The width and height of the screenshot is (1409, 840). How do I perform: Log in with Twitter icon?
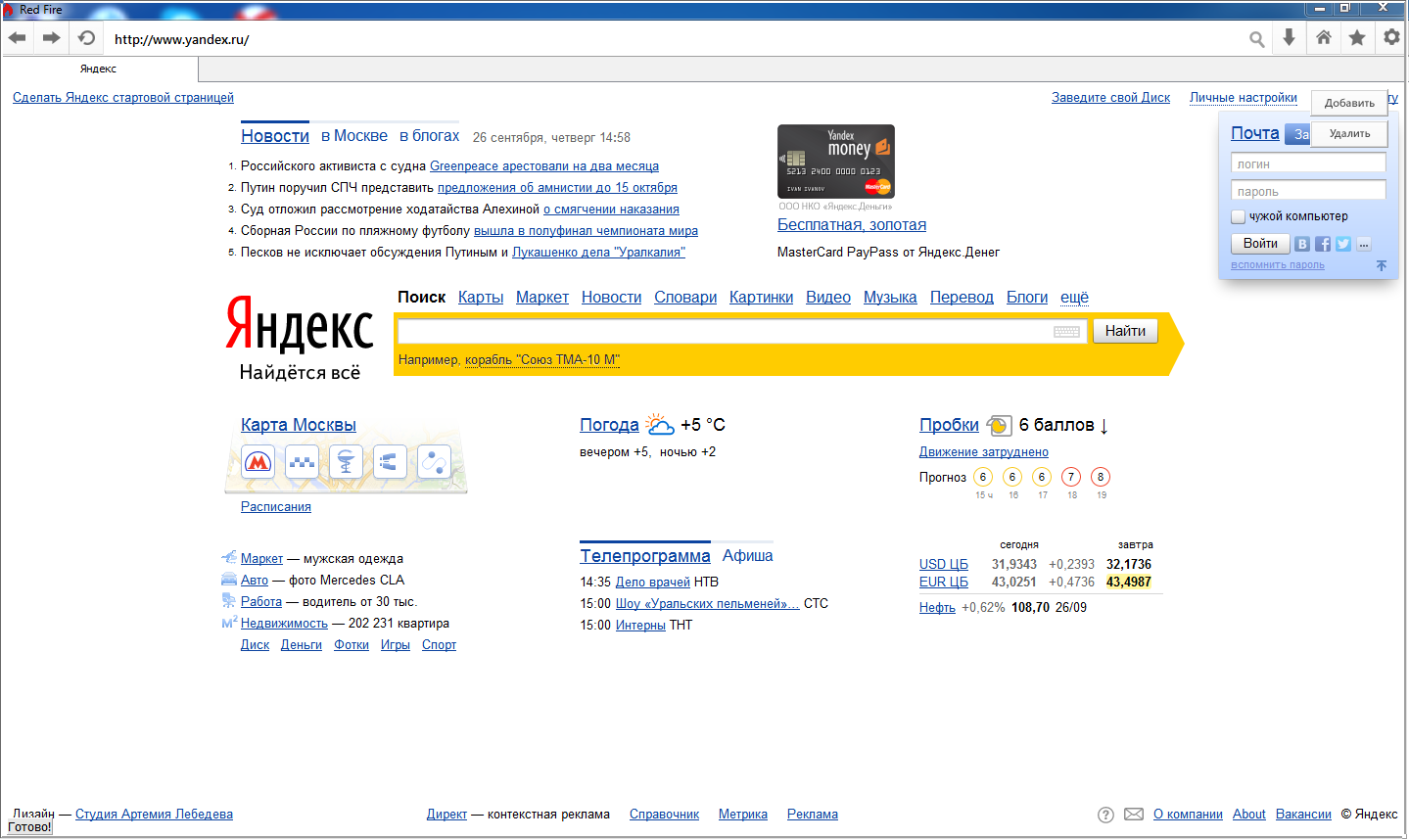(x=1343, y=244)
